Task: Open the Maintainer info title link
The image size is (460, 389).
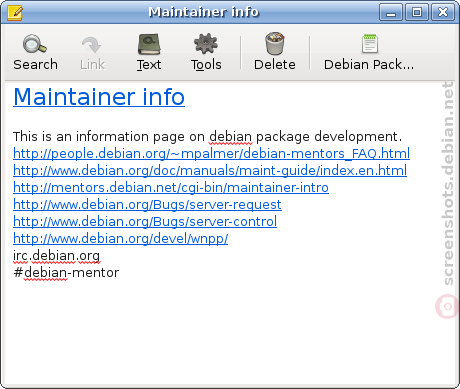Action: [x=99, y=97]
